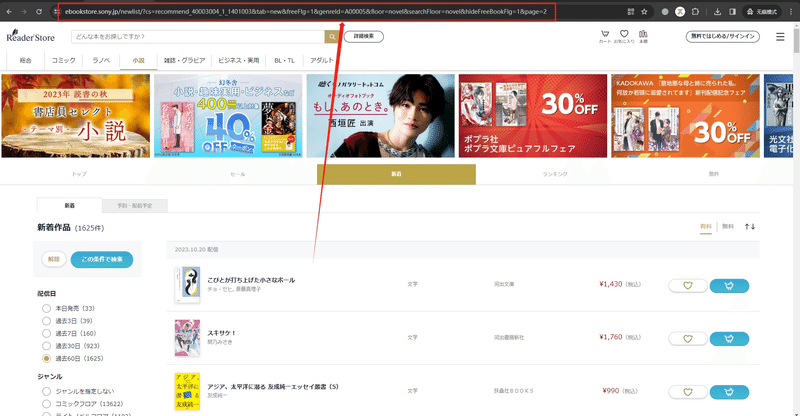Open アジア、太平洋に潜る book title link
The width and height of the screenshot is (800, 416).
point(273,386)
